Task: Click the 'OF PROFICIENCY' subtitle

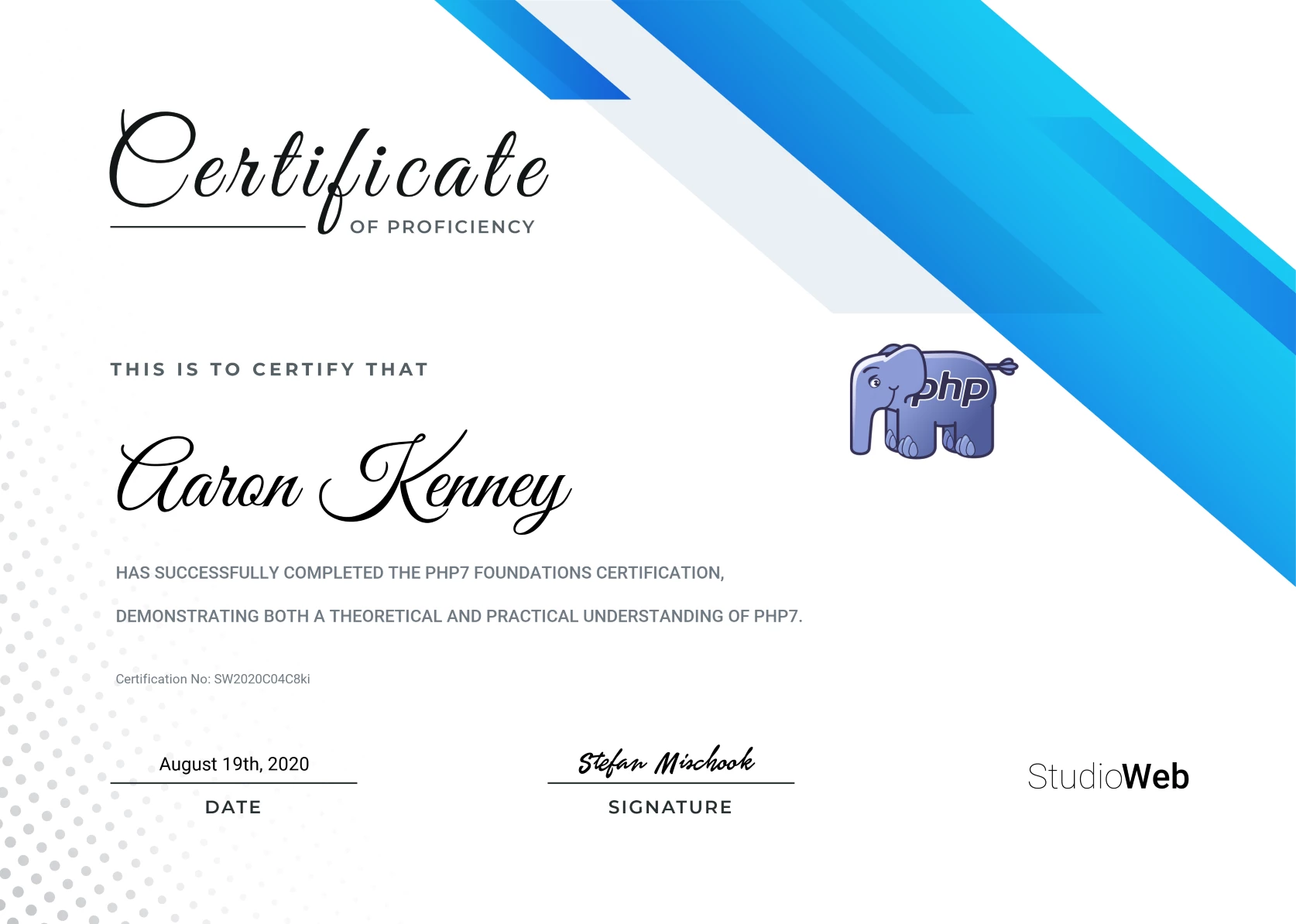Action: click(442, 227)
